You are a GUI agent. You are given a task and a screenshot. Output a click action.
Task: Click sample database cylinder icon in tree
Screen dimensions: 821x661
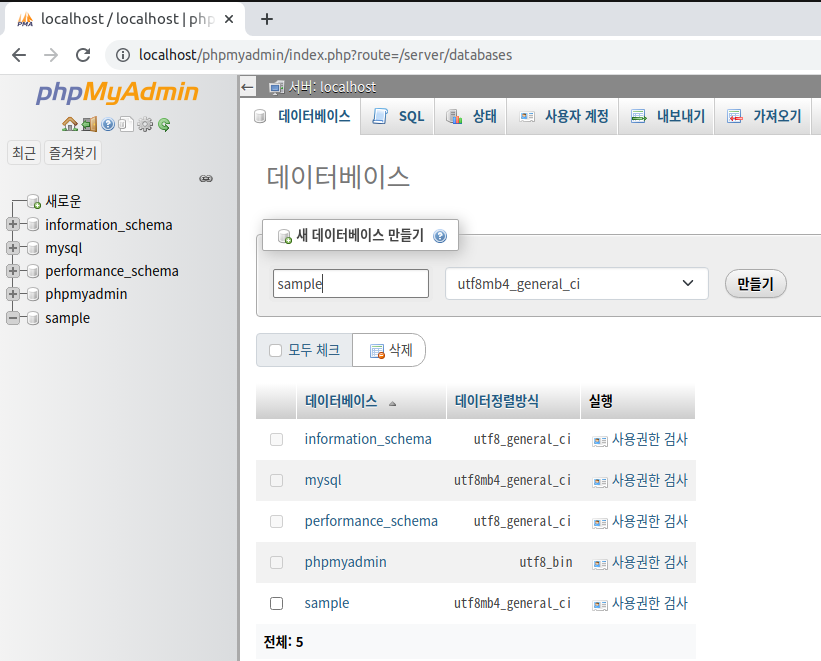[32, 318]
